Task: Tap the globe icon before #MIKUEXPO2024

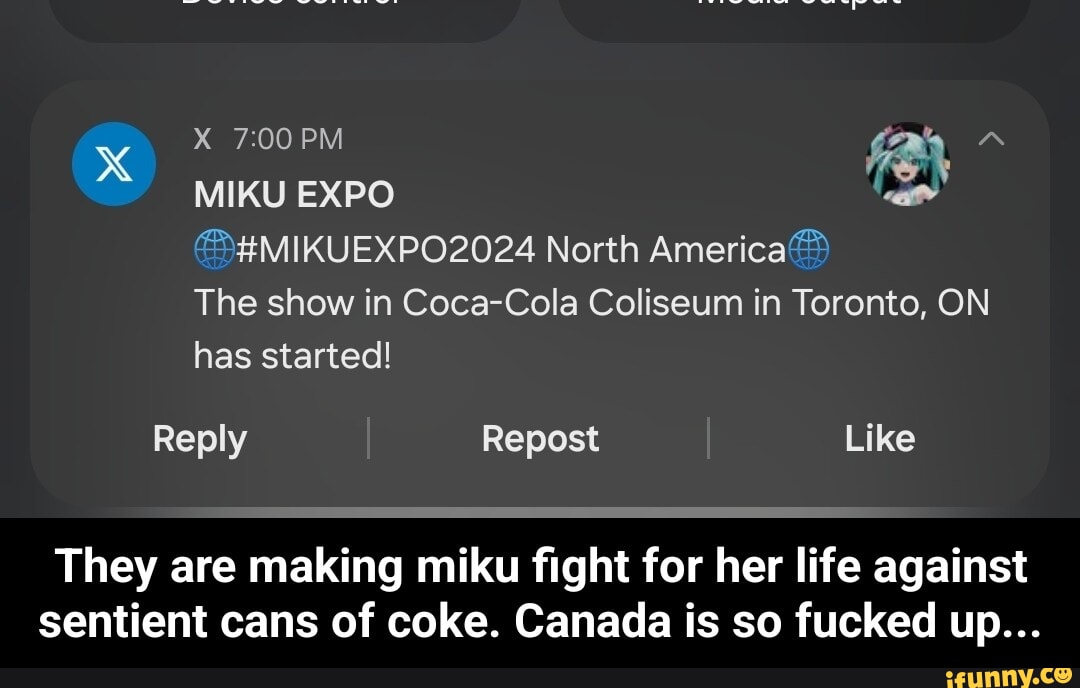Action: [x=211, y=250]
